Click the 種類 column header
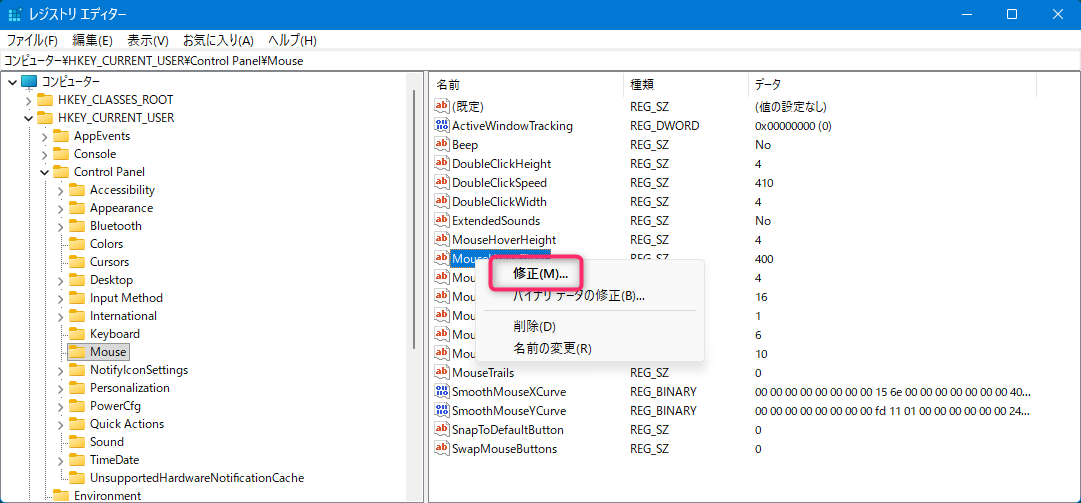The image size is (1081, 503). tap(641, 84)
